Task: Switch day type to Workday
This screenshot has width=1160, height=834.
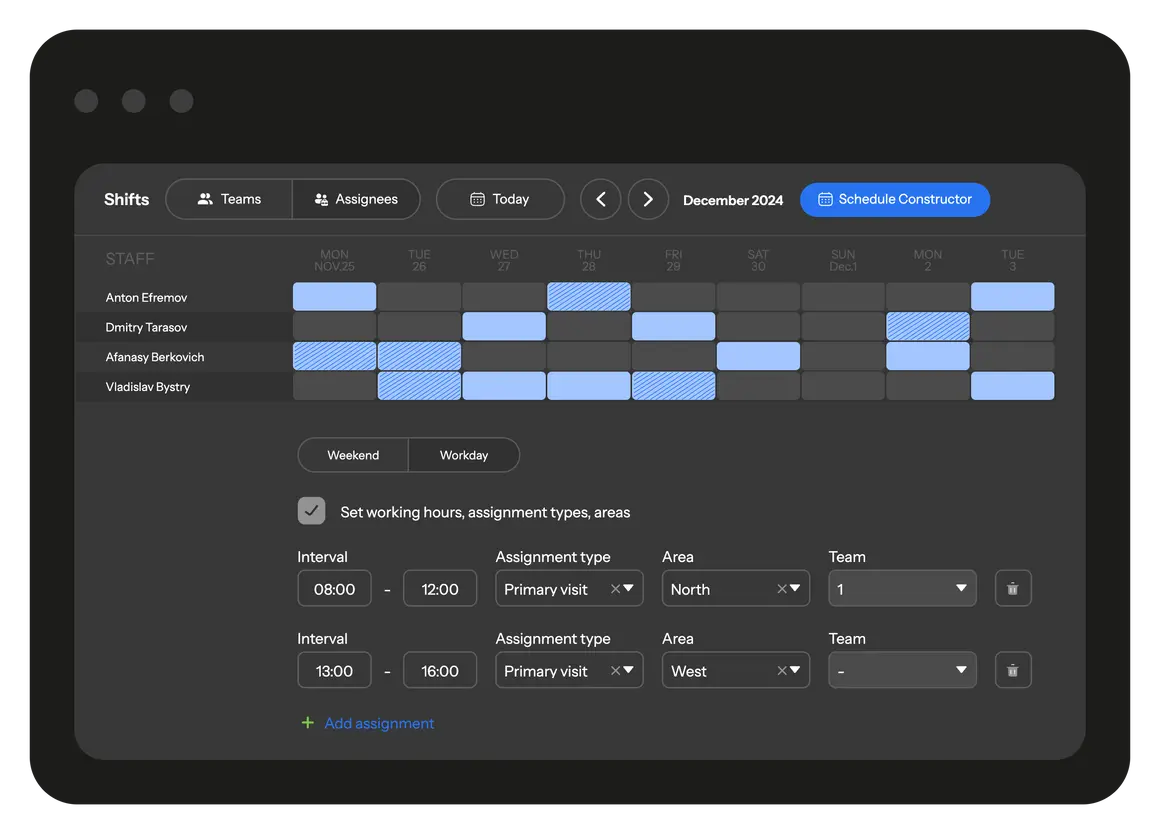Action: 464,455
